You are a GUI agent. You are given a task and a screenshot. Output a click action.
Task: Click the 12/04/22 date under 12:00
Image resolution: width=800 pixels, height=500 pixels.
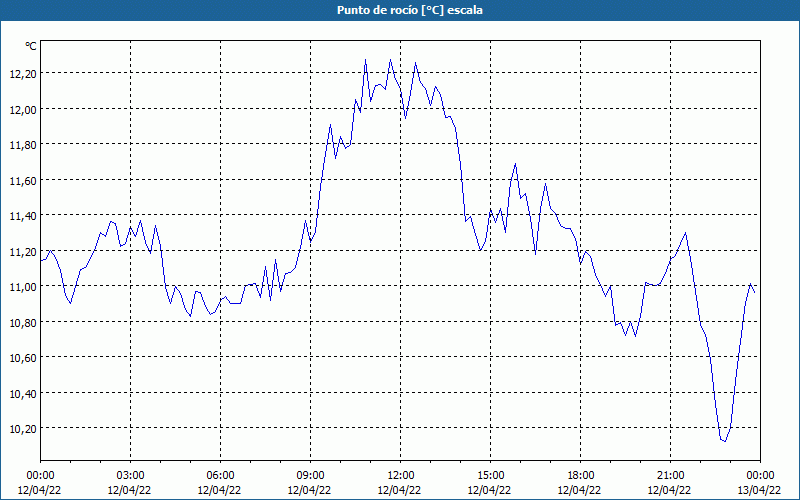pos(399,490)
